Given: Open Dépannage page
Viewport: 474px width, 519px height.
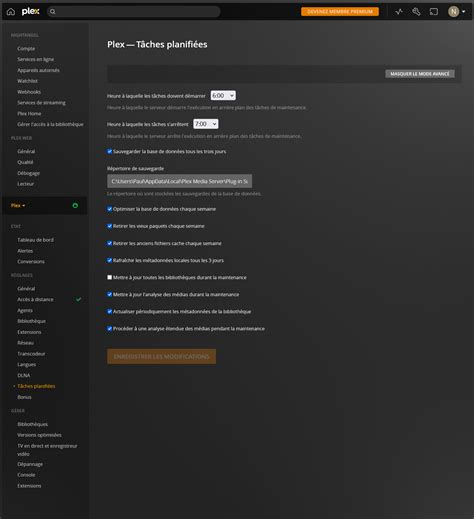Looking at the screenshot, I should click(30, 464).
